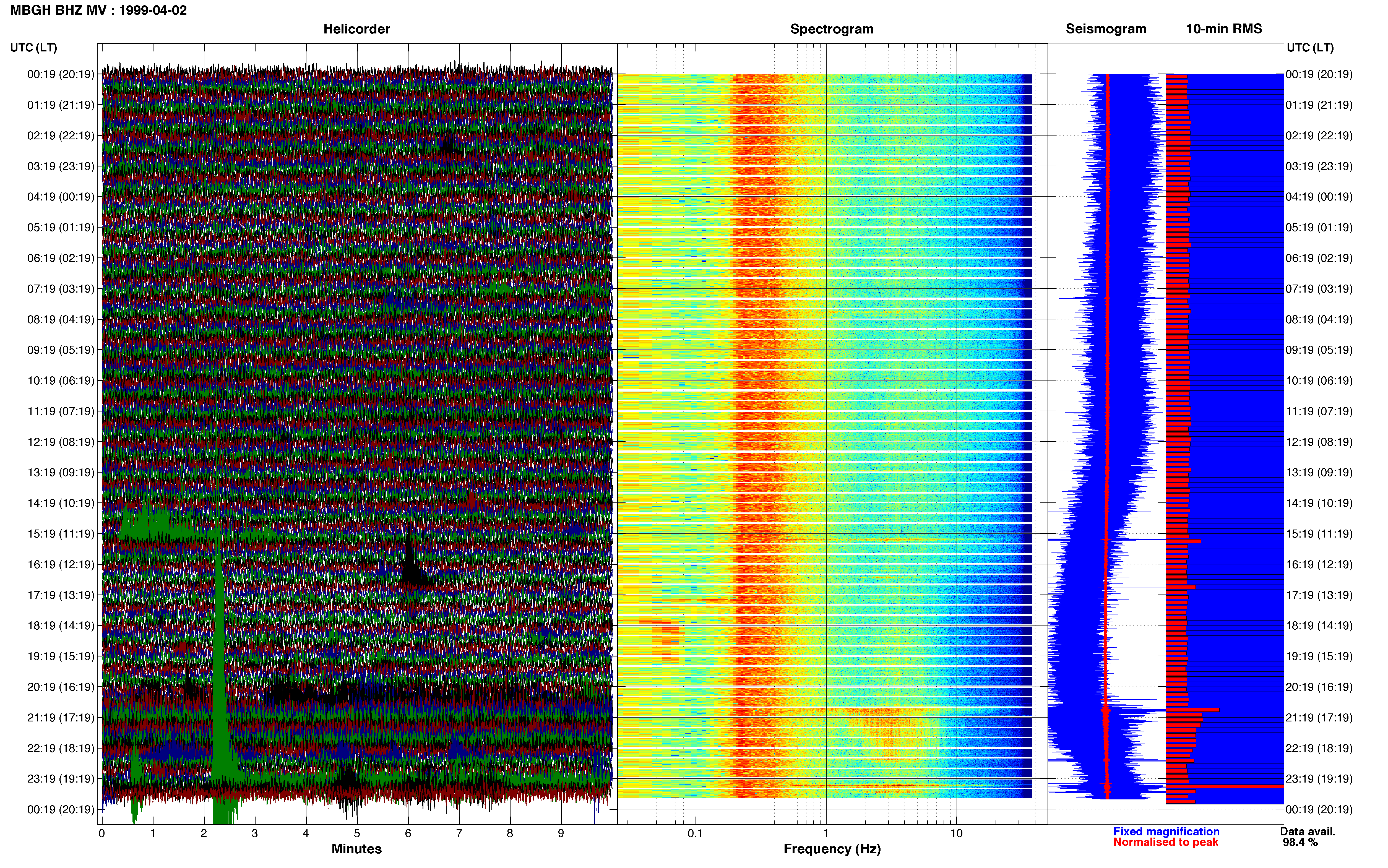Click the minute 9 tick label on helicorder
This screenshot has width=1388, height=868.
561,833
